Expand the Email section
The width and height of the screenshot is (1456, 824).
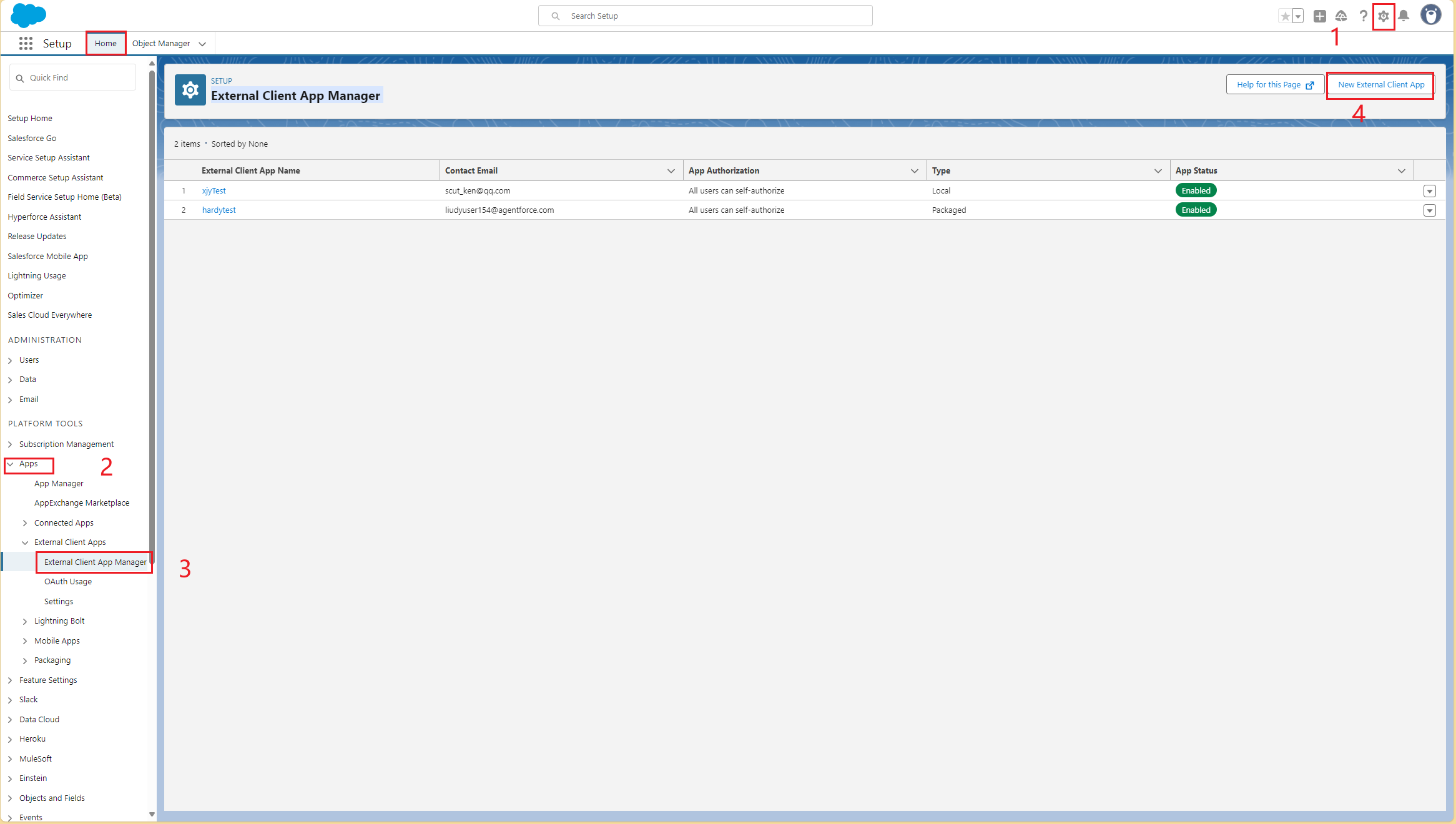click(x=10, y=400)
